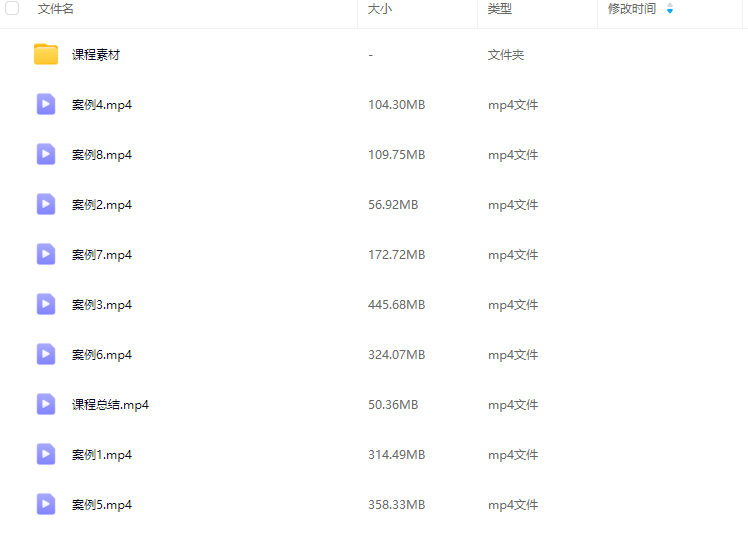Click the video icon for 案例3.mp4

pos(46,304)
